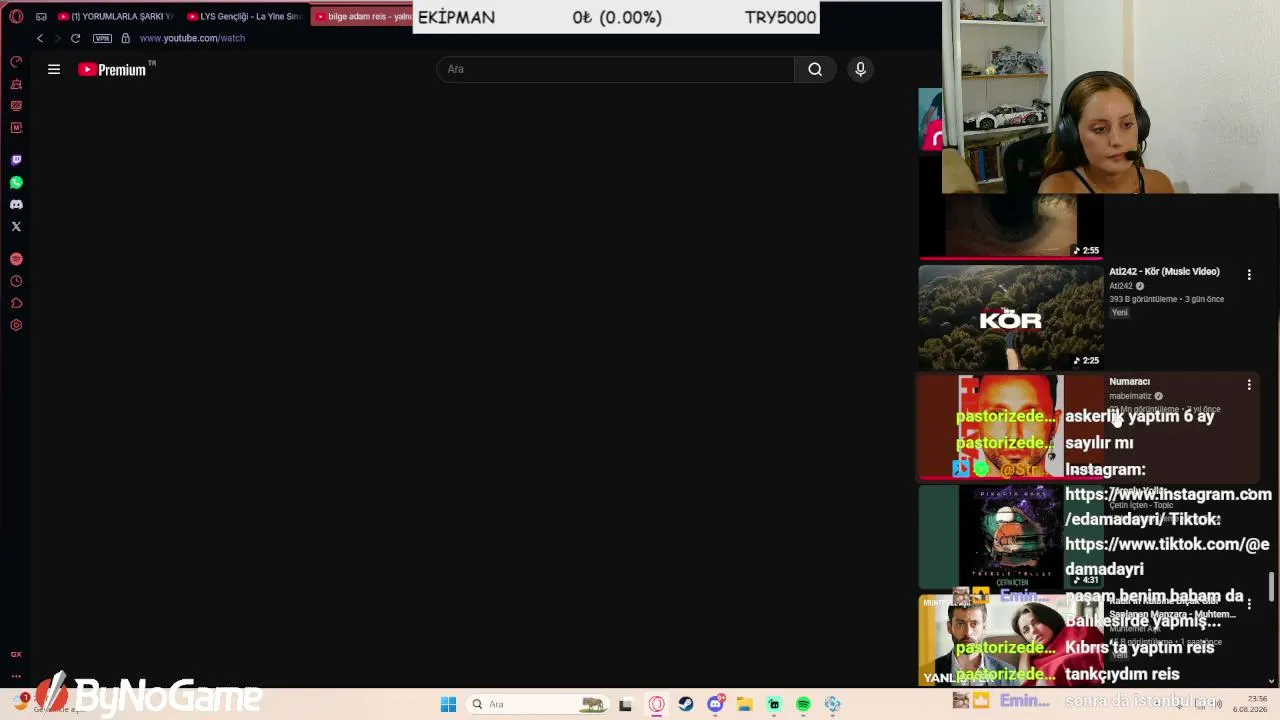Screen dimensions: 1280x720
Task: Click the YouTube address bar URL
Action: coord(192,38)
